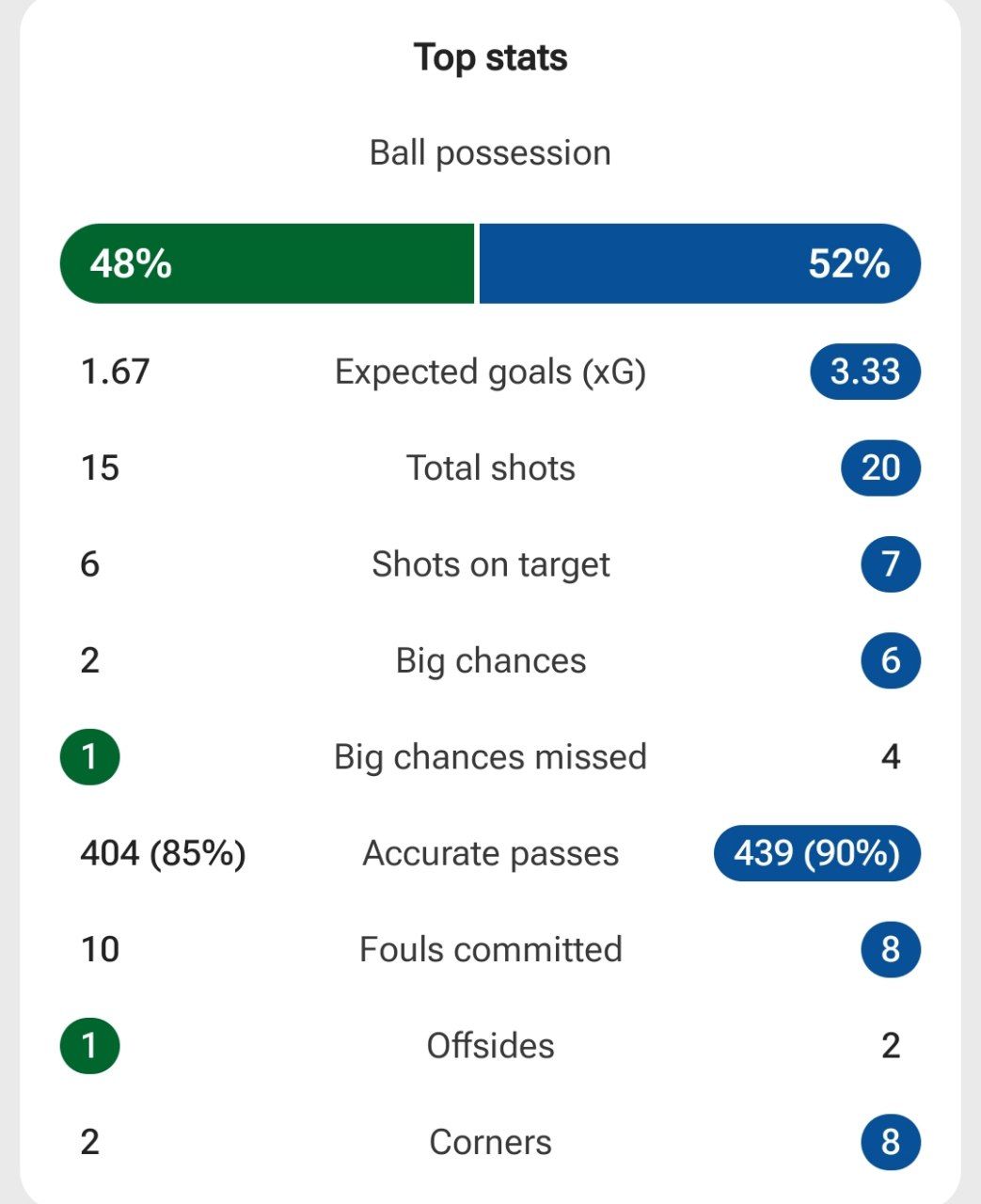The width and height of the screenshot is (981, 1204).
Task: Select the Ball possession label
Action: coord(490,153)
